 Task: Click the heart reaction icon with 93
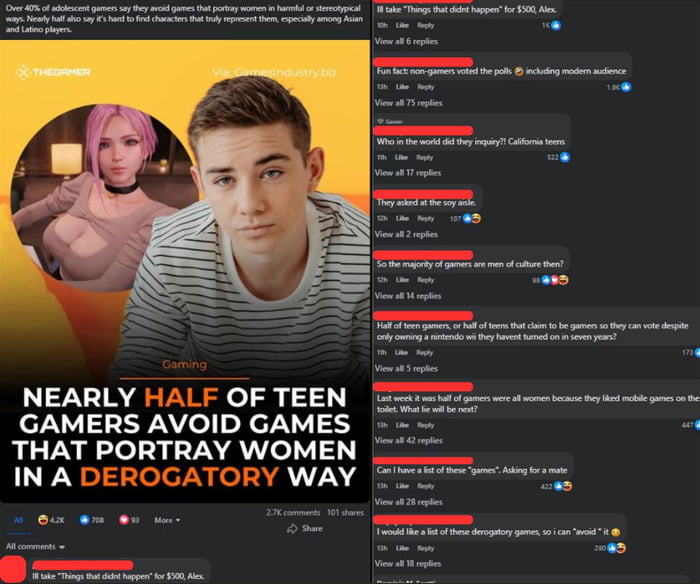coord(124,520)
